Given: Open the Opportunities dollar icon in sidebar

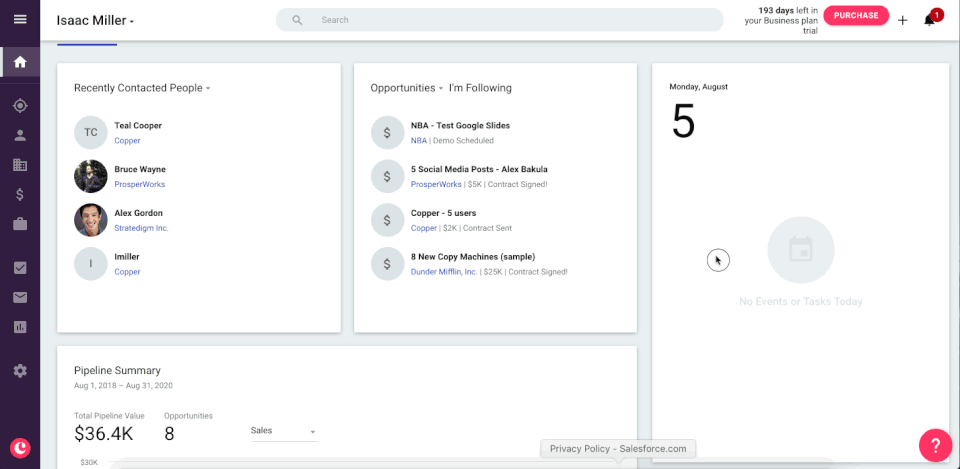Looking at the screenshot, I should click(x=20, y=195).
